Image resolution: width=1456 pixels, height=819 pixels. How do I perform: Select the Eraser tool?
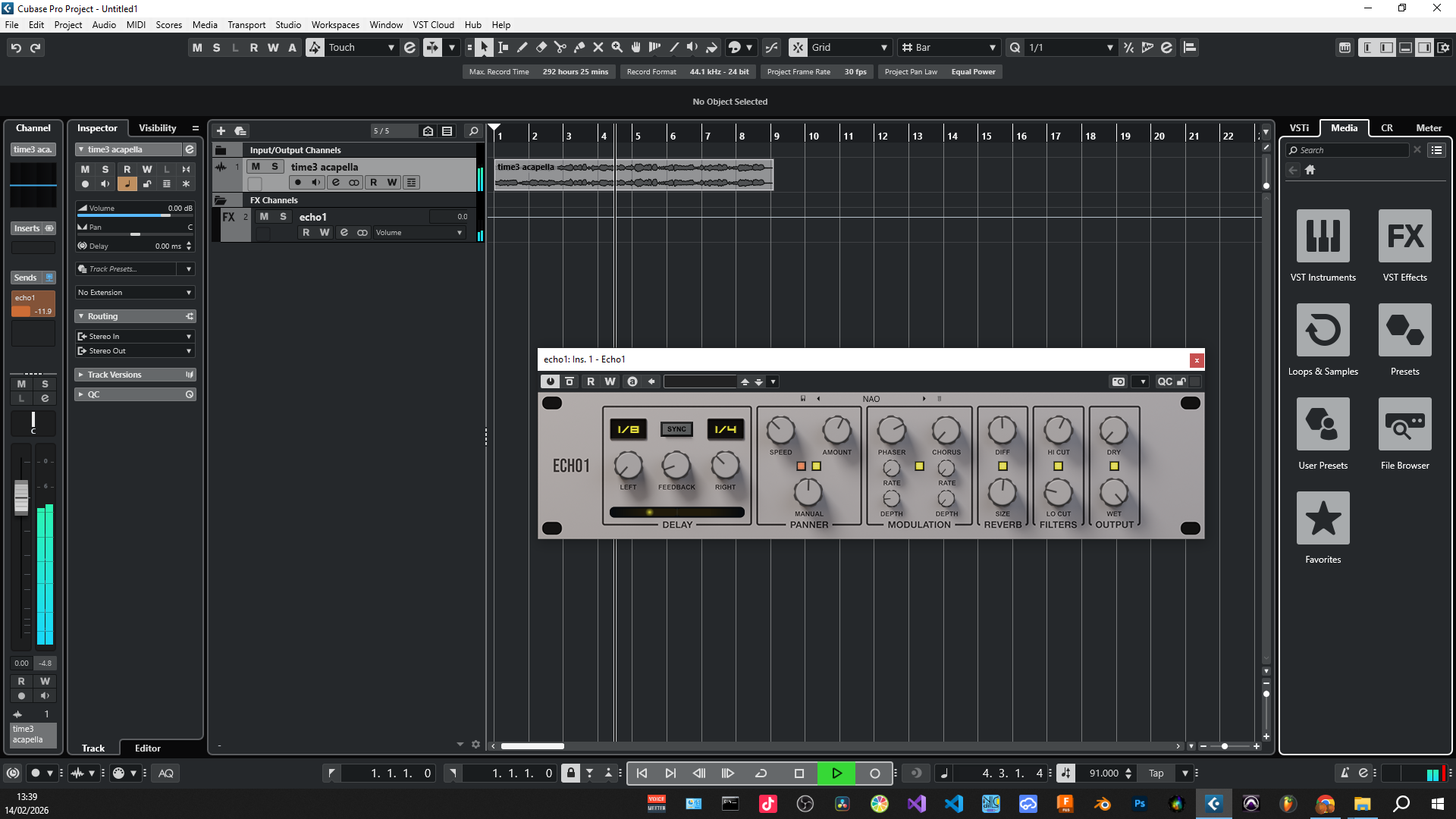click(541, 47)
